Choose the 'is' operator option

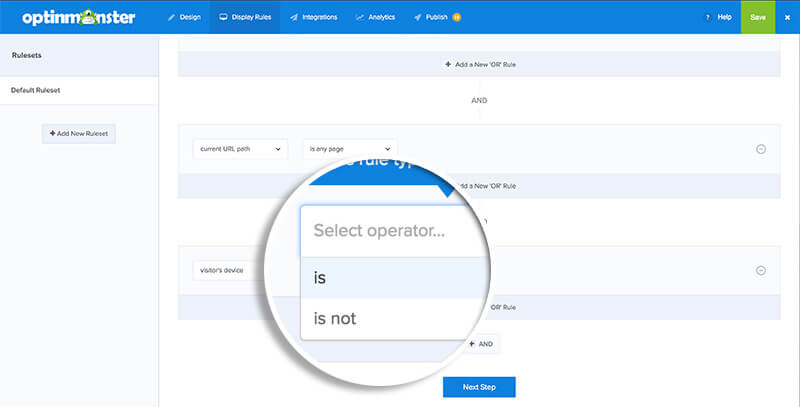[x=395, y=278]
